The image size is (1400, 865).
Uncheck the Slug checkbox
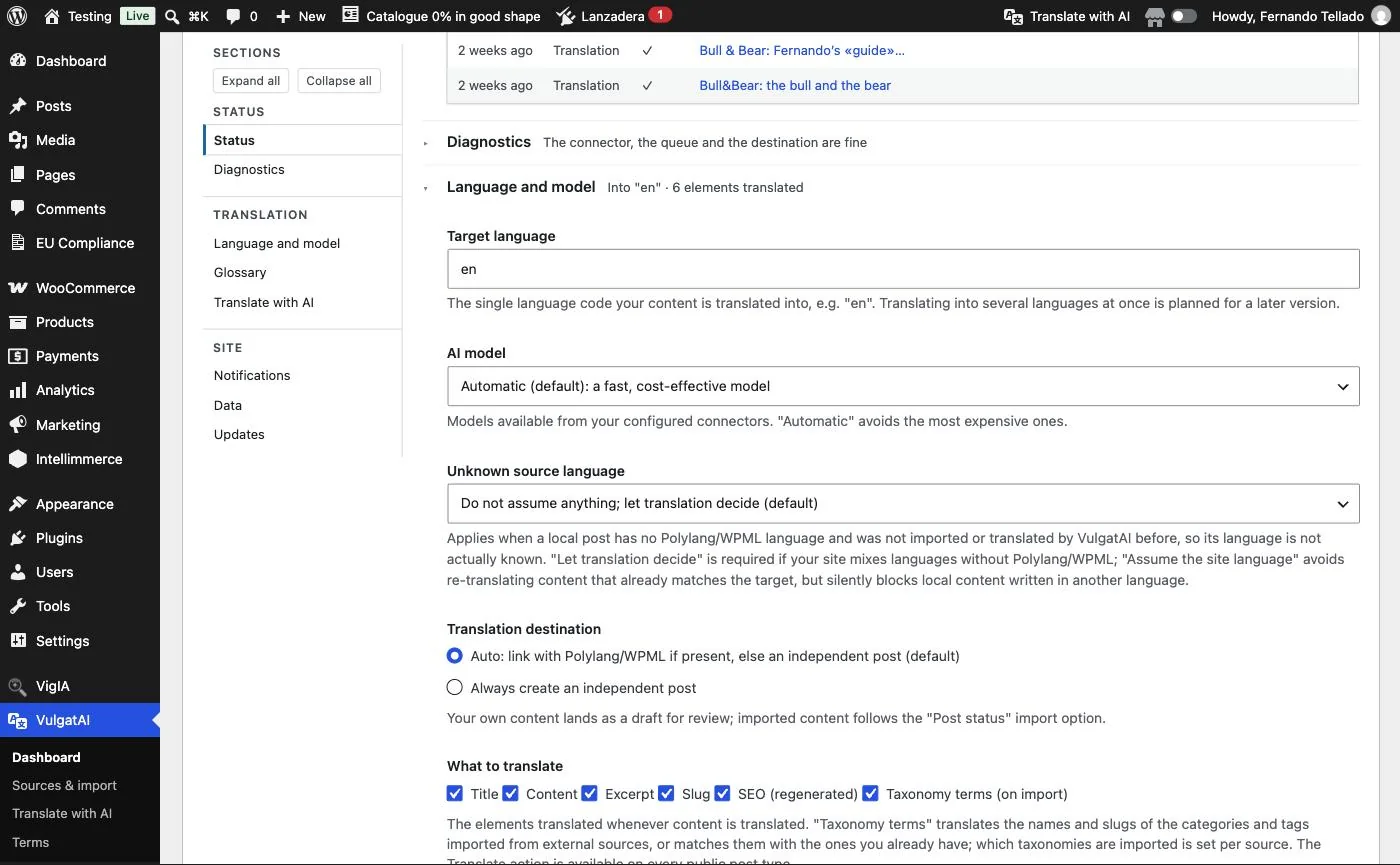[x=666, y=794]
